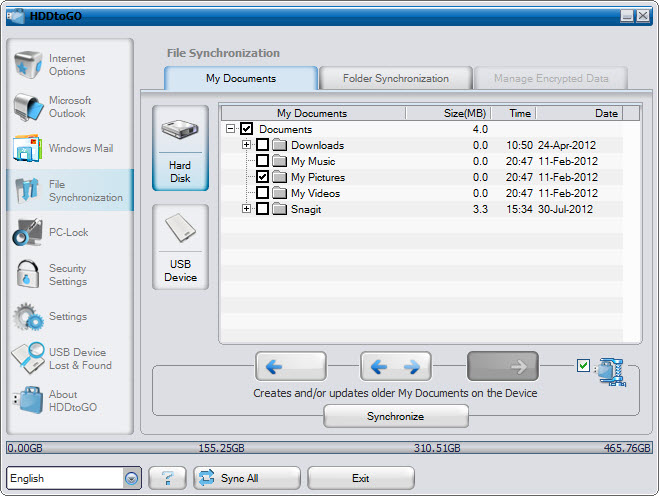Select the USB Device source button

[x=180, y=247]
